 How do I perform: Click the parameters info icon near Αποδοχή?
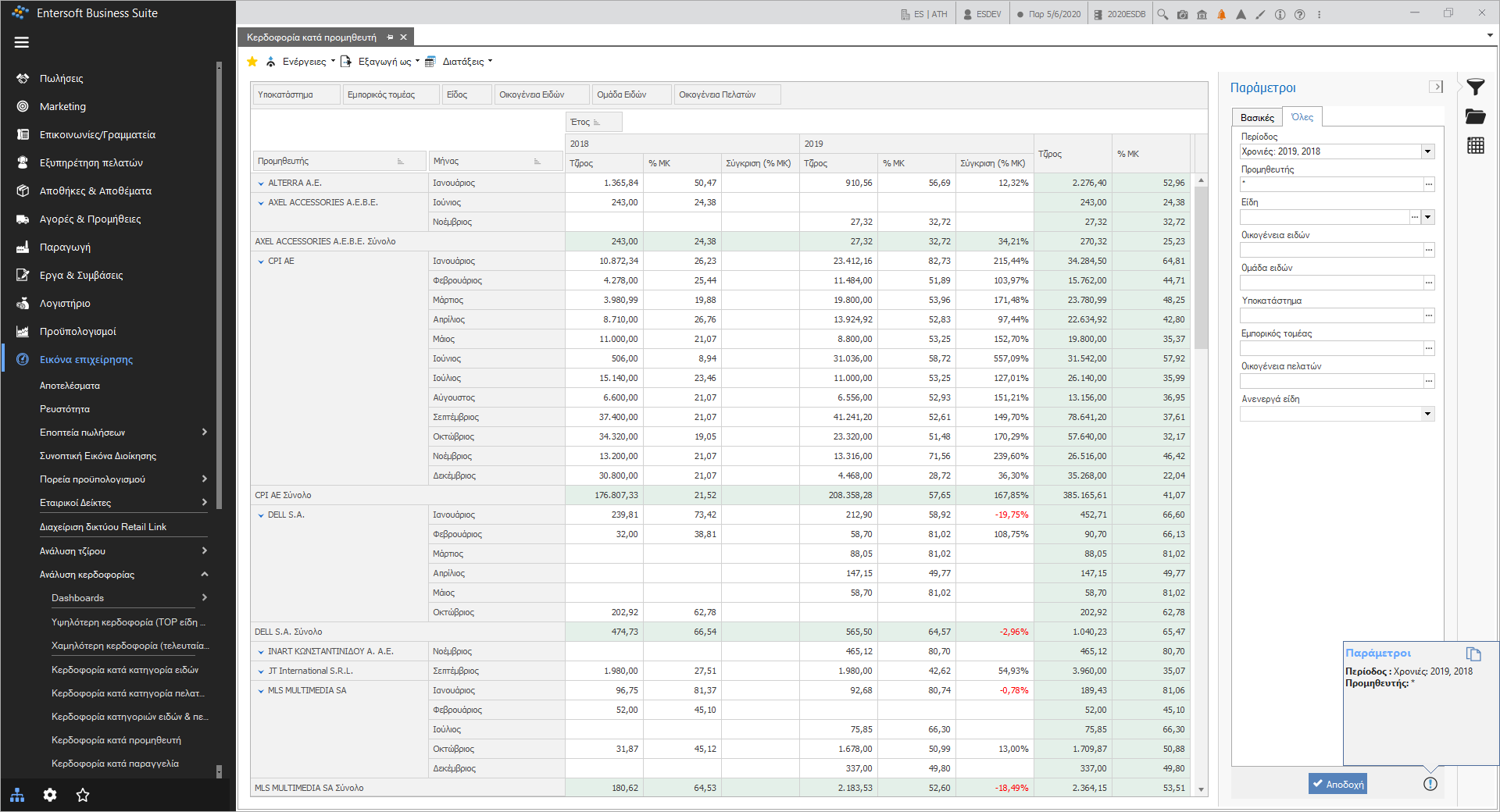tap(1430, 784)
